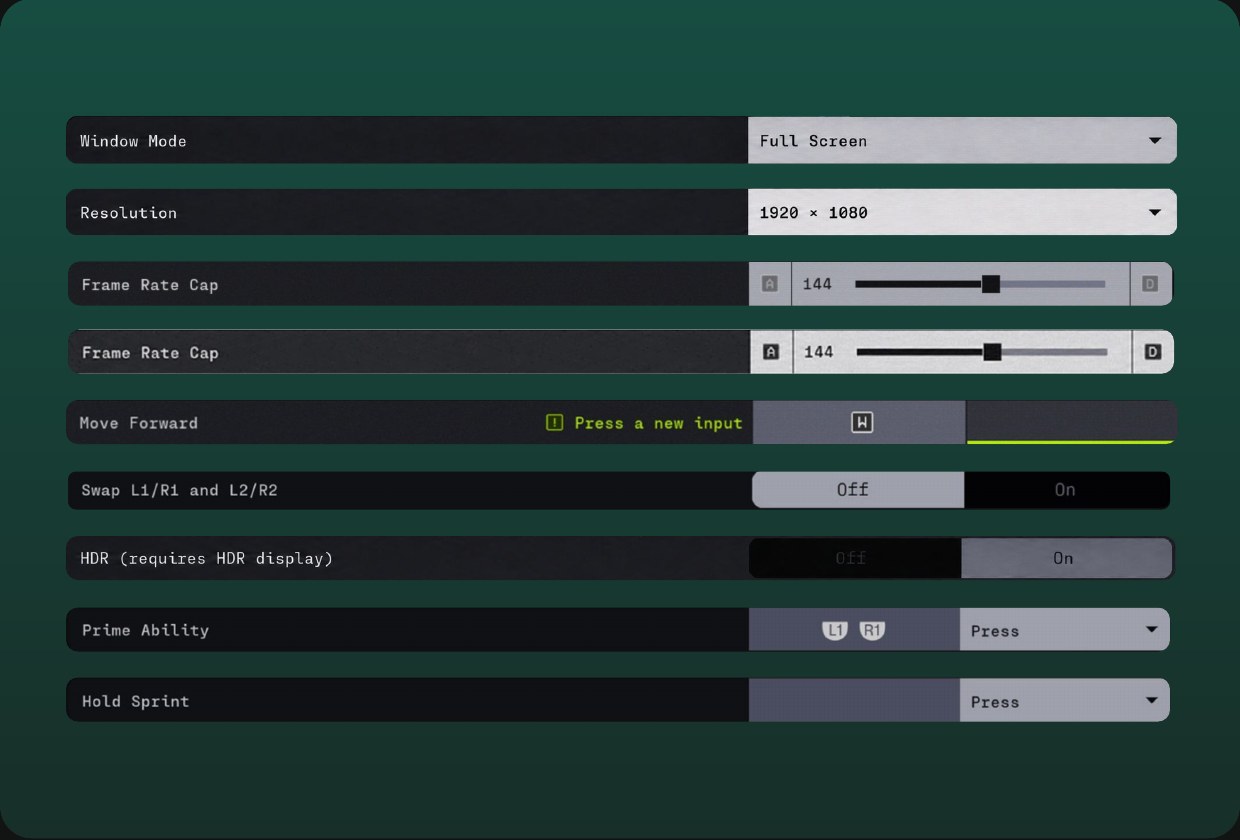Click the Swap L1/R1 and L2/R2 label
The width and height of the screenshot is (1240, 840).
pyautogui.click(x=179, y=490)
